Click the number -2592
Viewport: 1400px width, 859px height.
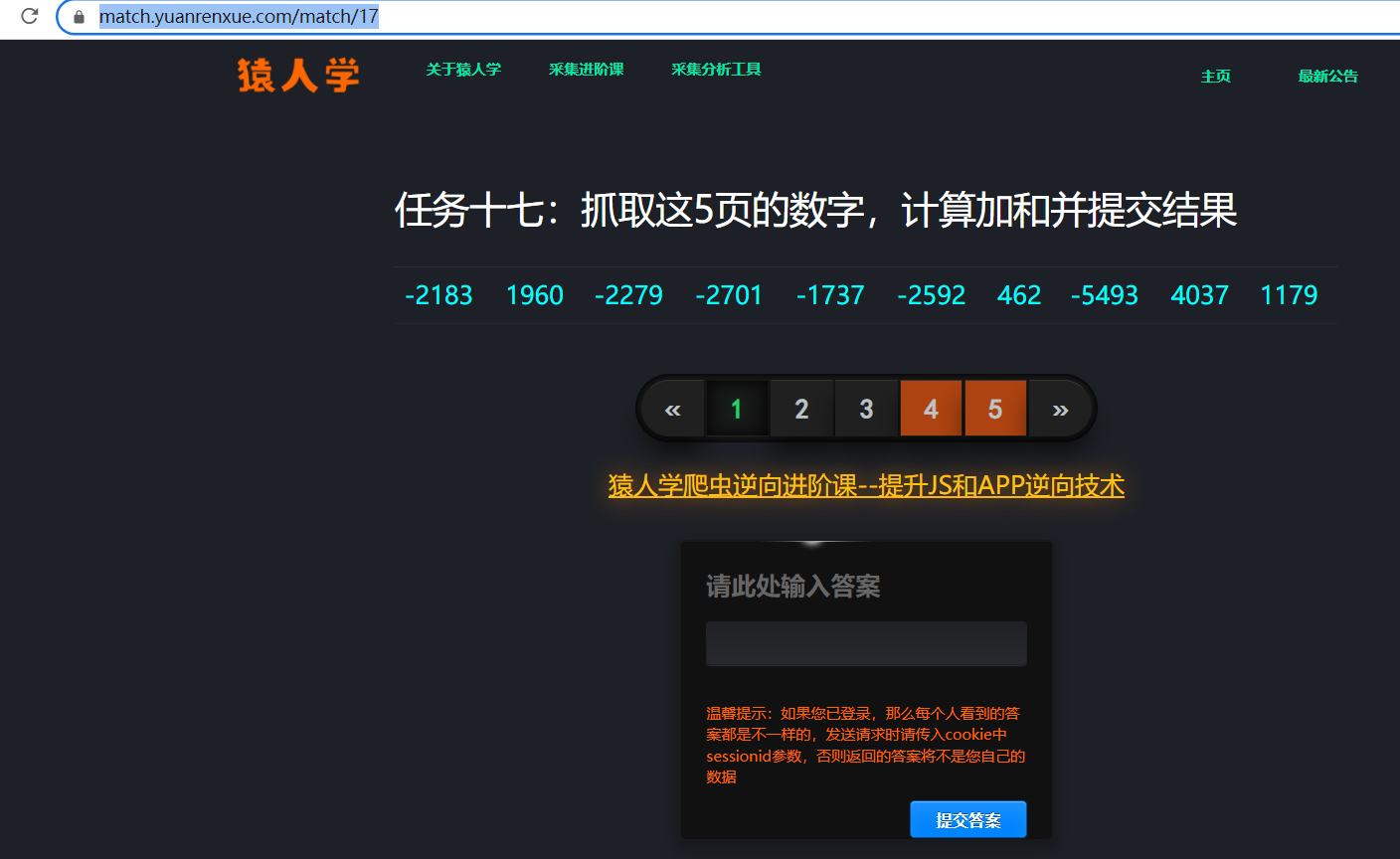tap(931, 295)
